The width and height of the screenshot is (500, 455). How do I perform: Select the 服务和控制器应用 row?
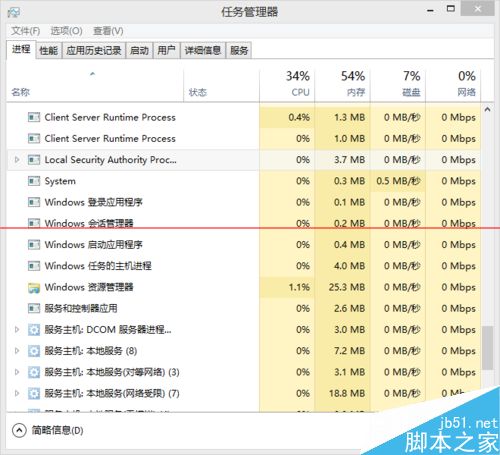coord(244,308)
